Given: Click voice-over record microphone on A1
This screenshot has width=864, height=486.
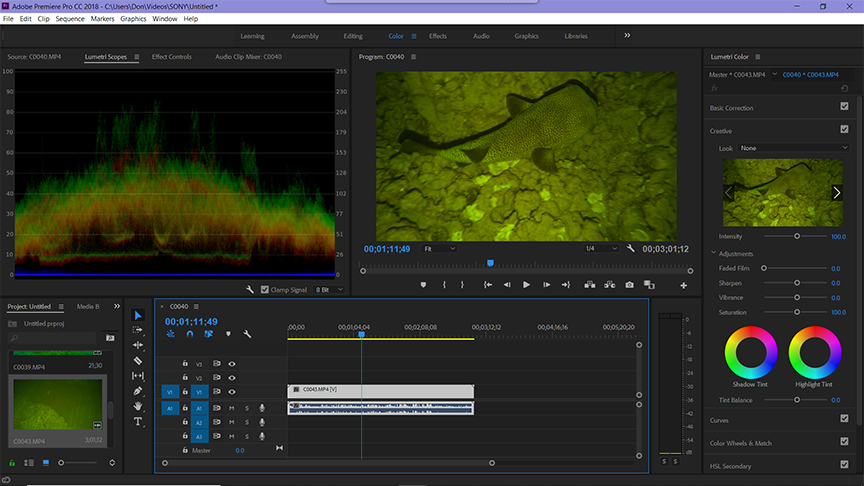Looking at the screenshot, I should (262, 408).
